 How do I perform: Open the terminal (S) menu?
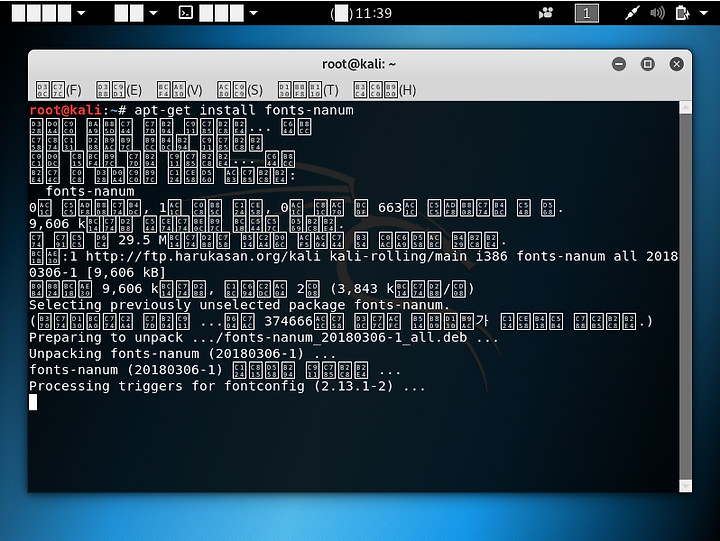click(240, 90)
